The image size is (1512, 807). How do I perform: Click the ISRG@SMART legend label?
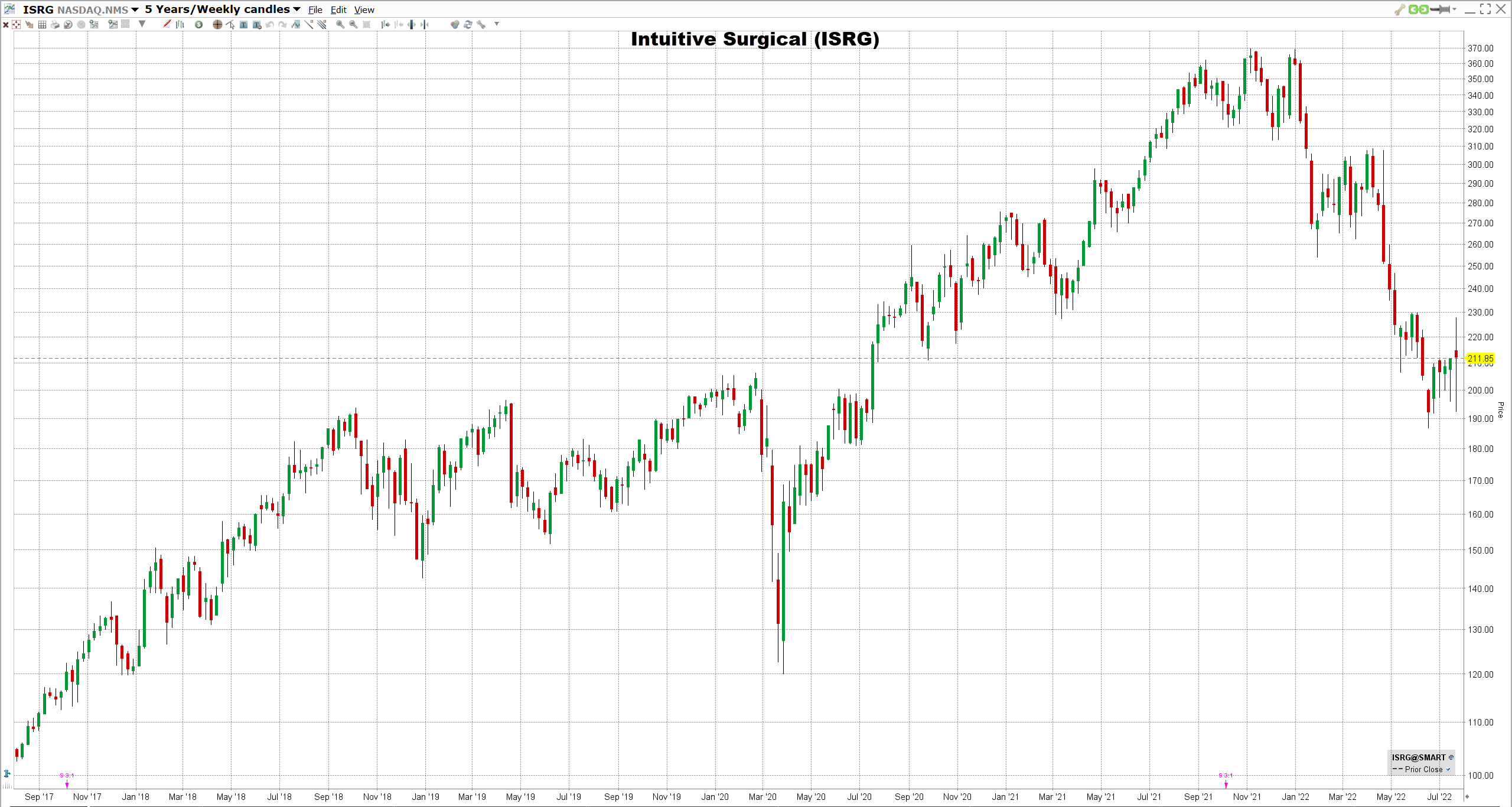pos(1418,757)
